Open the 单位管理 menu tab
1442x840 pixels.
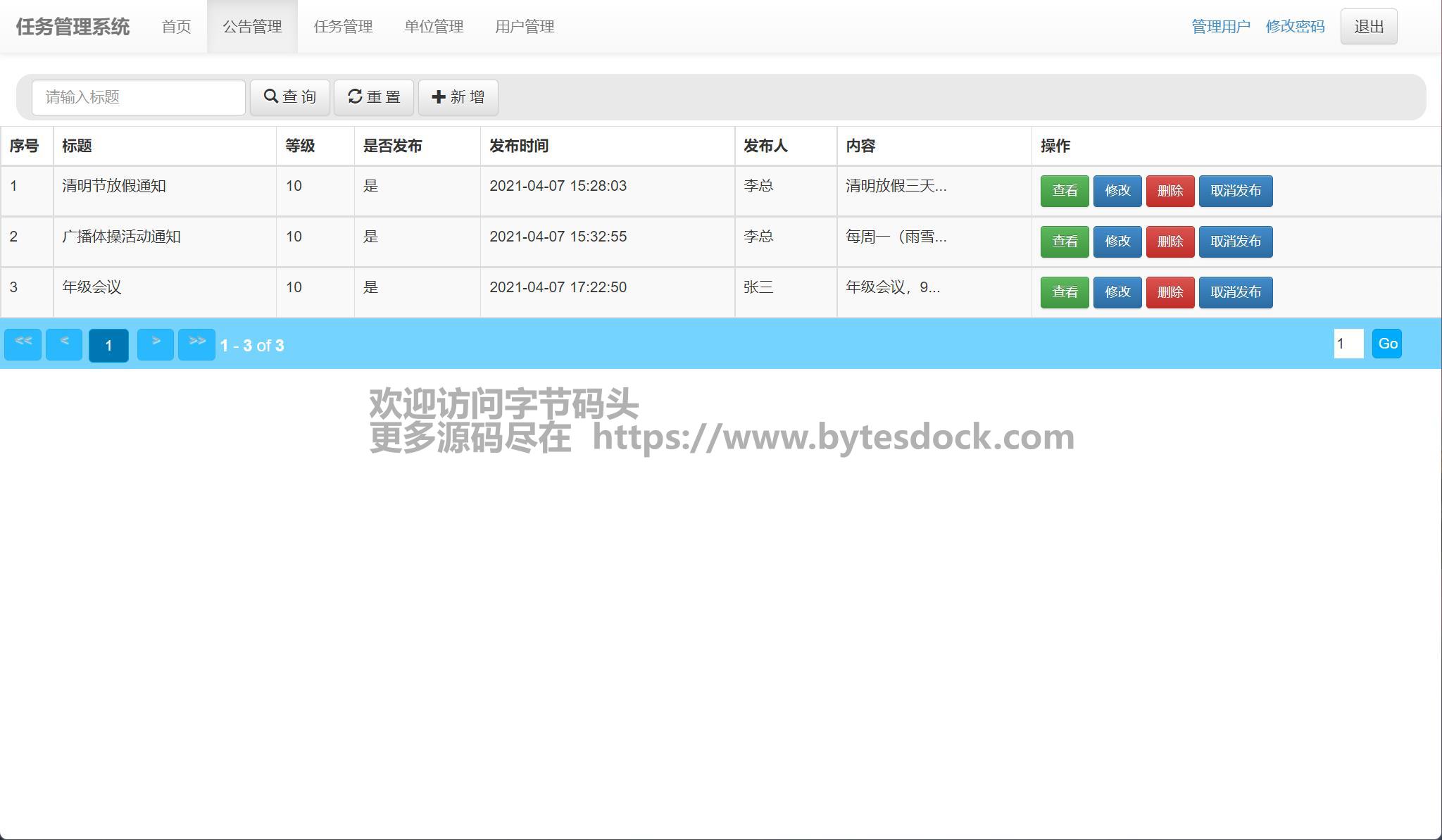(434, 27)
